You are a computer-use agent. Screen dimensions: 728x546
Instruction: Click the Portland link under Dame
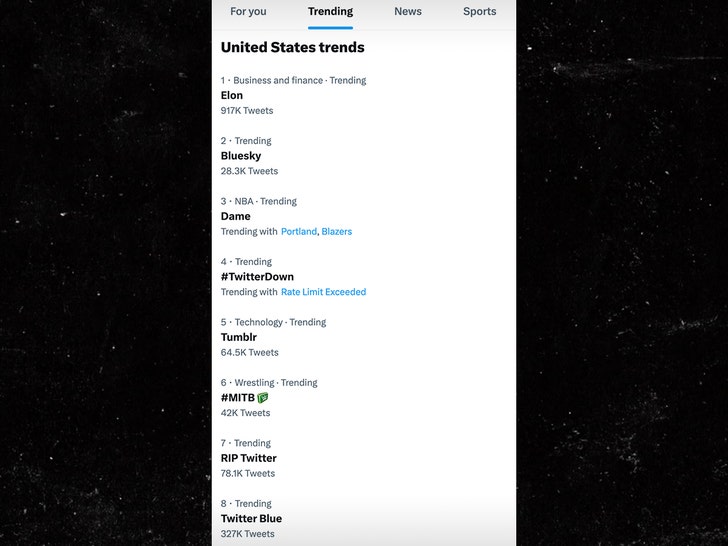(x=298, y=232)
